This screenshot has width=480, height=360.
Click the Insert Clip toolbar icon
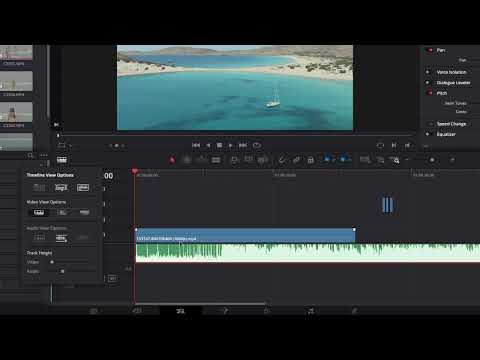pos(235,160)
